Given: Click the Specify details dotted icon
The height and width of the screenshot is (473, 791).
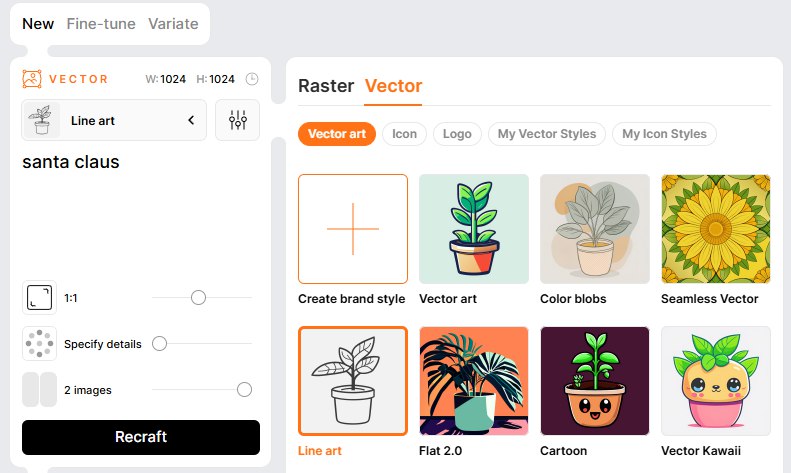Looking at the screenshot, I should pos(39,343).
